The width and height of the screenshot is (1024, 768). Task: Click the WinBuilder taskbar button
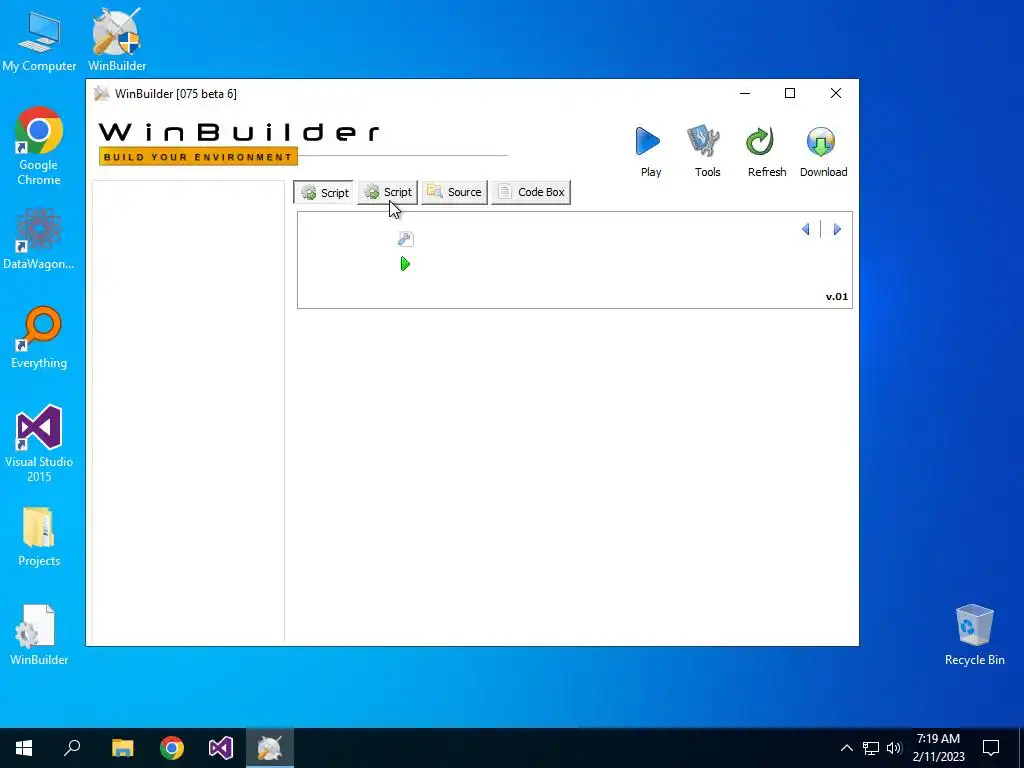[x=270, y=748]
